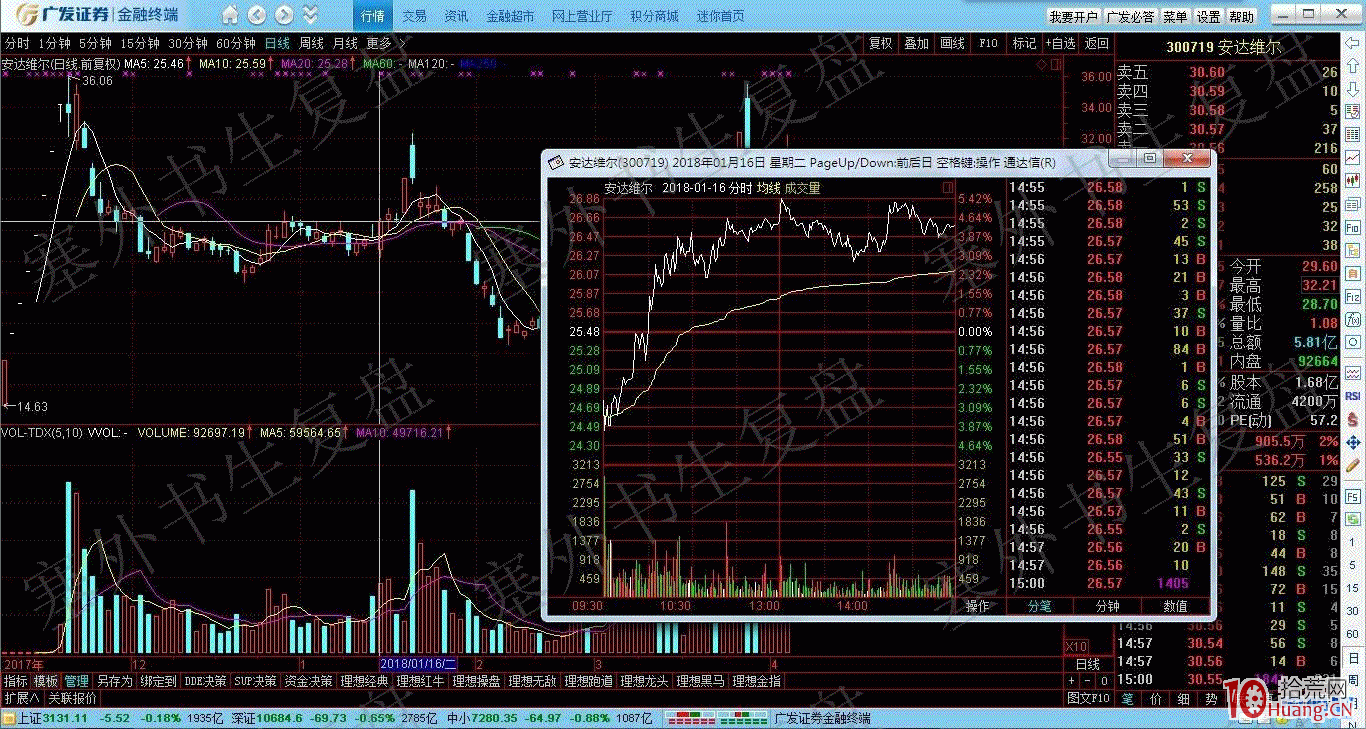The height and width of the screenshot is (729, 1366).
Task: Open the 积分商城 tab
Action: pyautogui.click(x=654, y=16)
